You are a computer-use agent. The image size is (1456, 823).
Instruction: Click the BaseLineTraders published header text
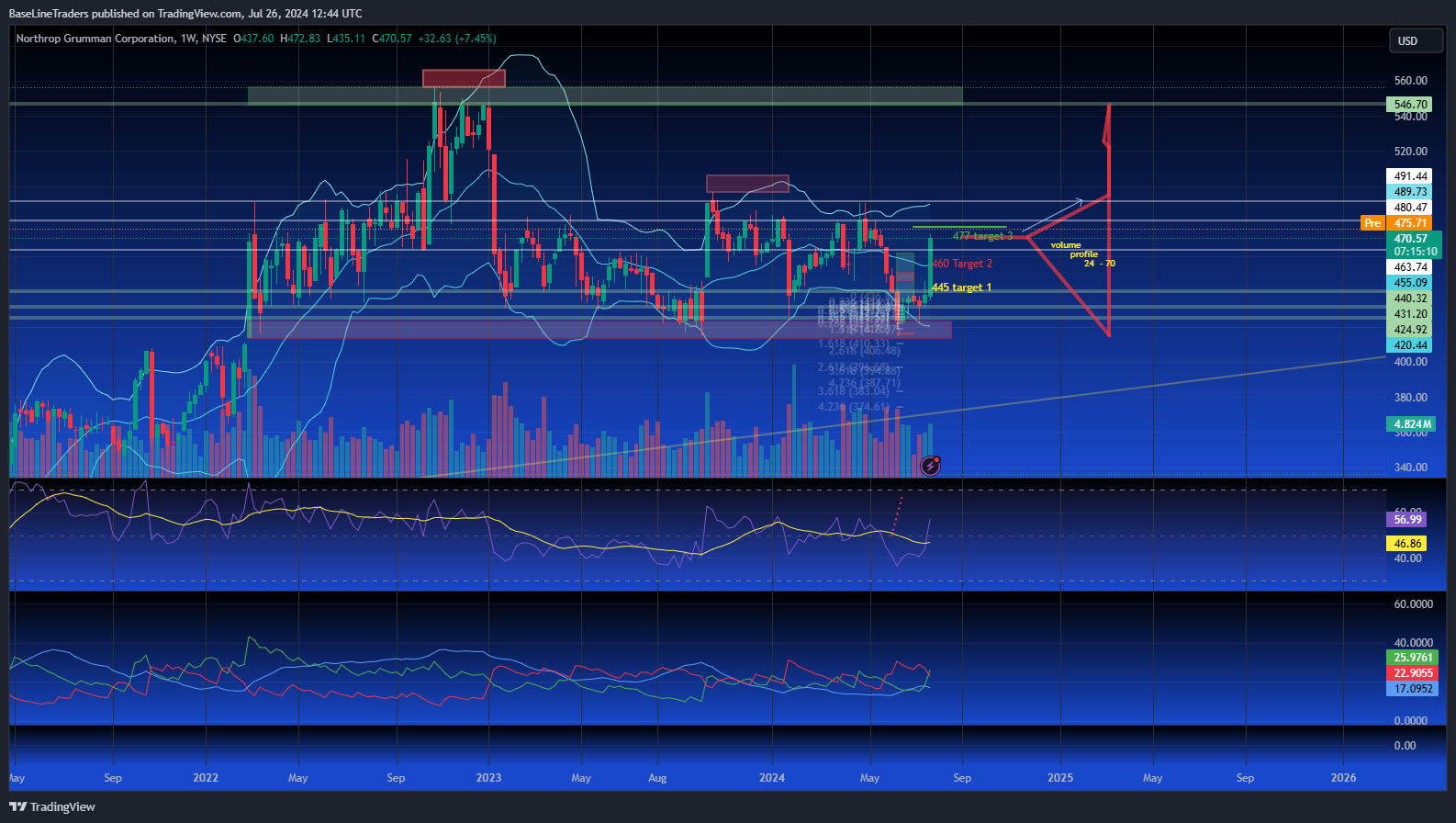[x=185, y=13]
